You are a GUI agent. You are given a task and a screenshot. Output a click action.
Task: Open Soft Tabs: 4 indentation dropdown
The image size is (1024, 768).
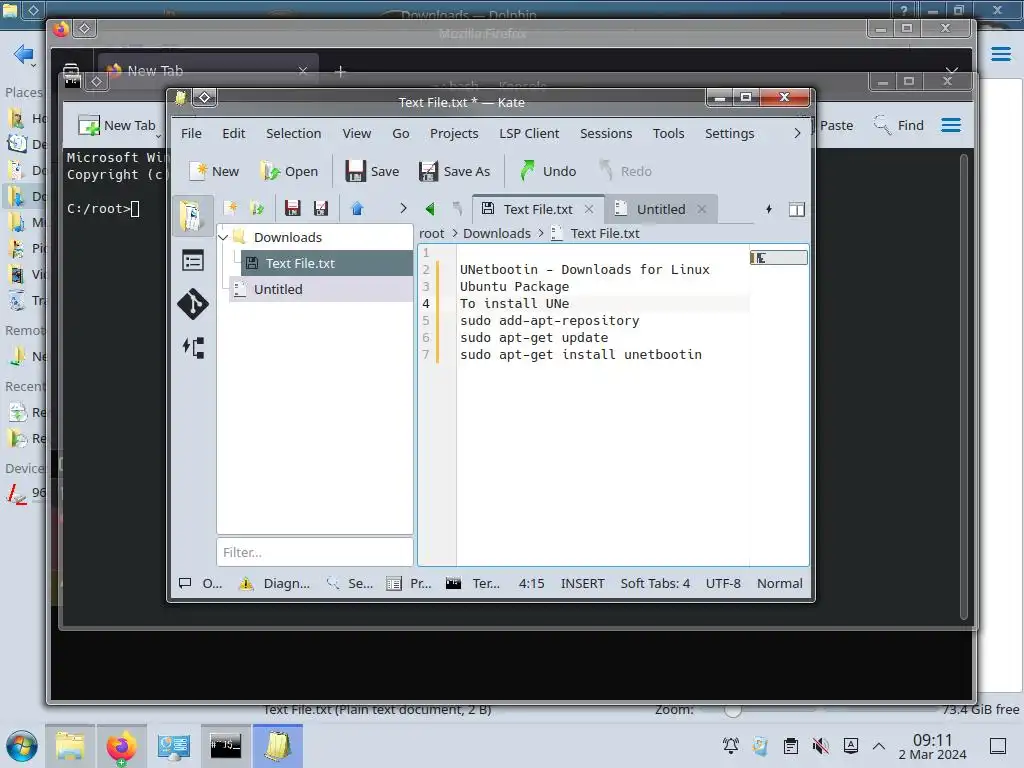pos(655,583)
